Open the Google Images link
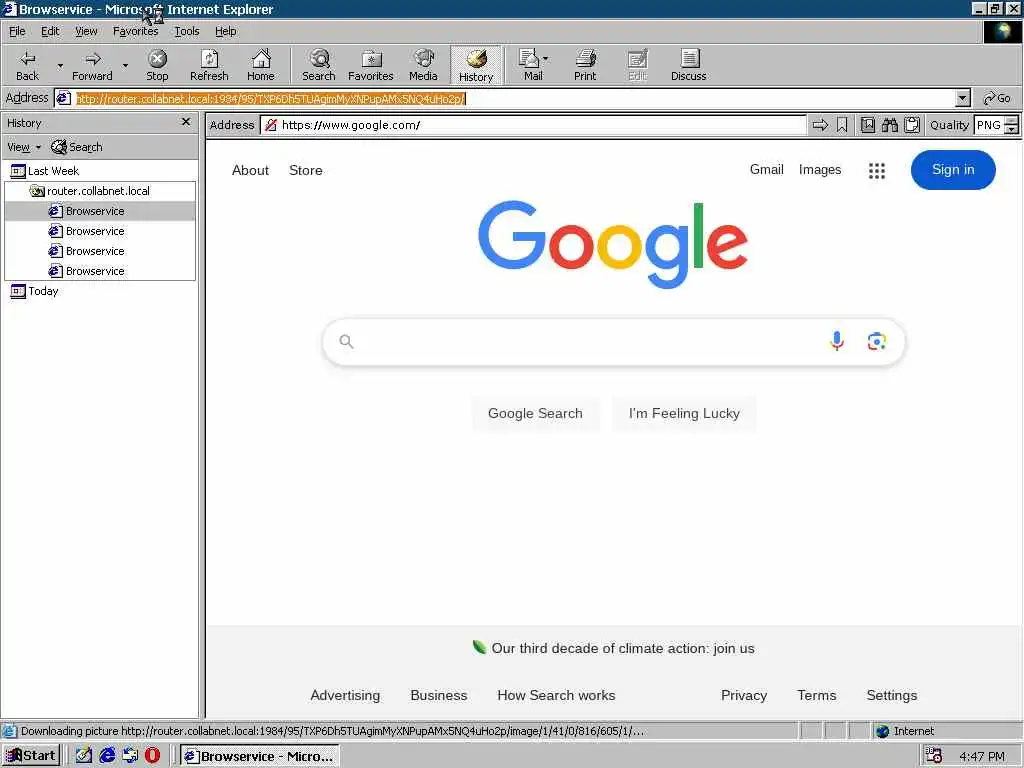This screenshot has height=768, width=1024. click(x=820, y=169)
